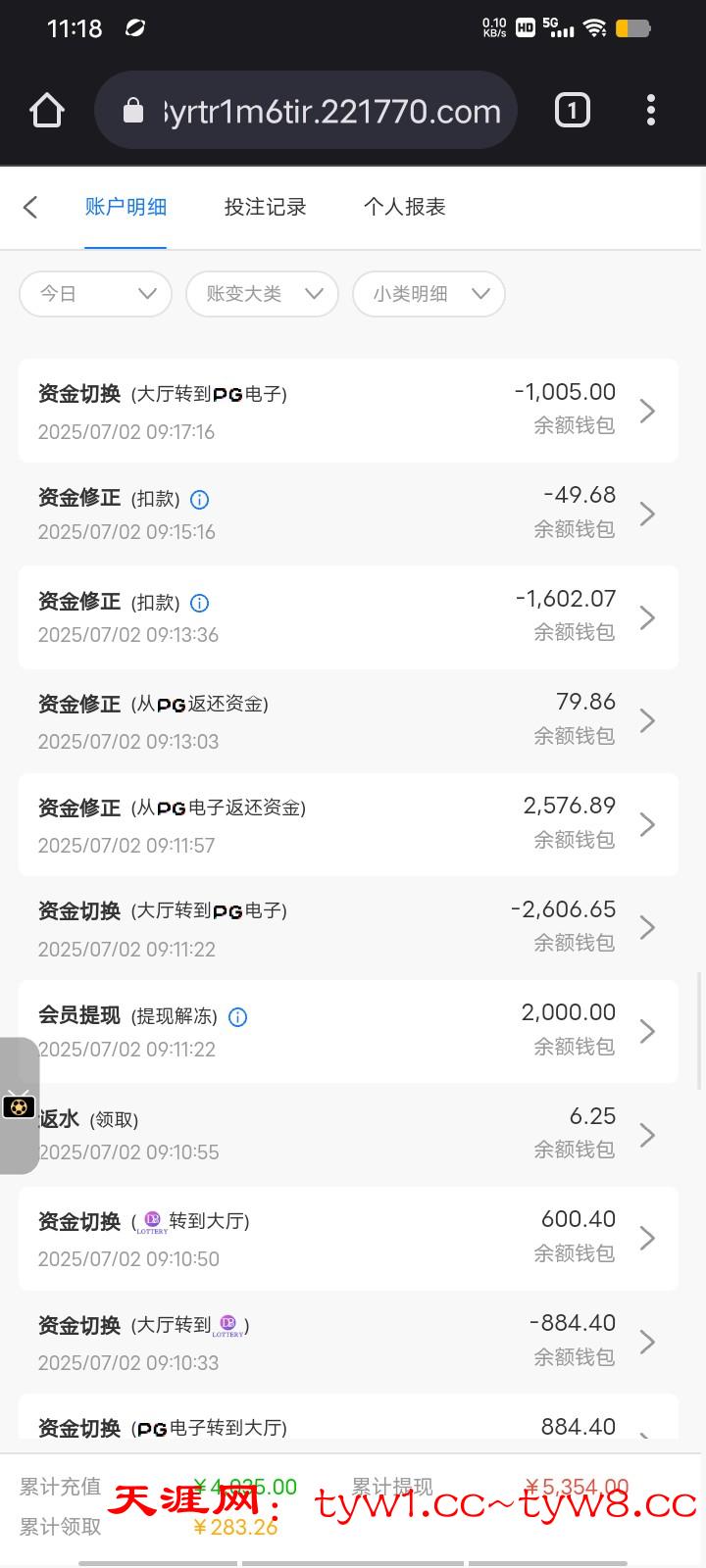The image size is (706, 1568).
Task: Tap info icon on -49.68 资金修正 entry
Action: (199, 500)
